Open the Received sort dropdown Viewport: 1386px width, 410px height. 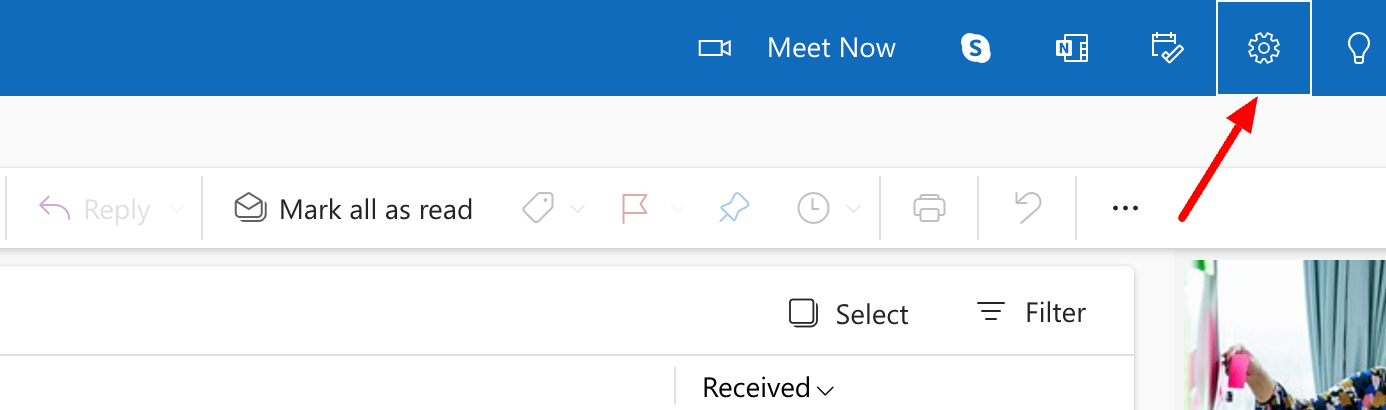[768, 388]
